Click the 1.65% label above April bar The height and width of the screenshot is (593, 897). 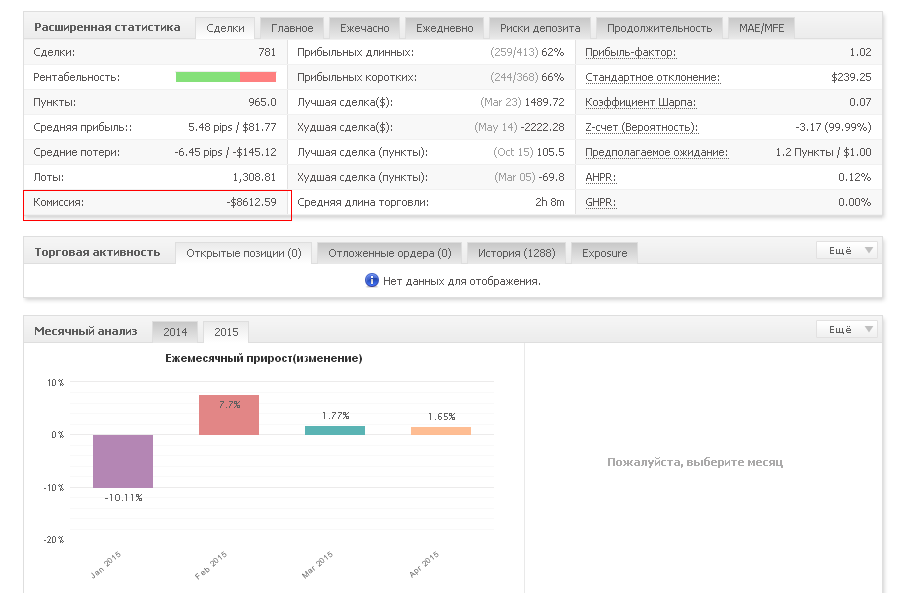pyautogui.click(x=441, y=417)
